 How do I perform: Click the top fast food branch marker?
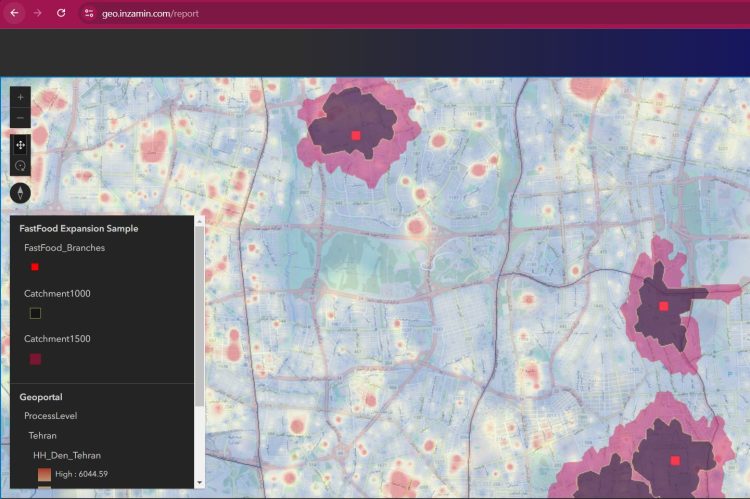(355, 135)
